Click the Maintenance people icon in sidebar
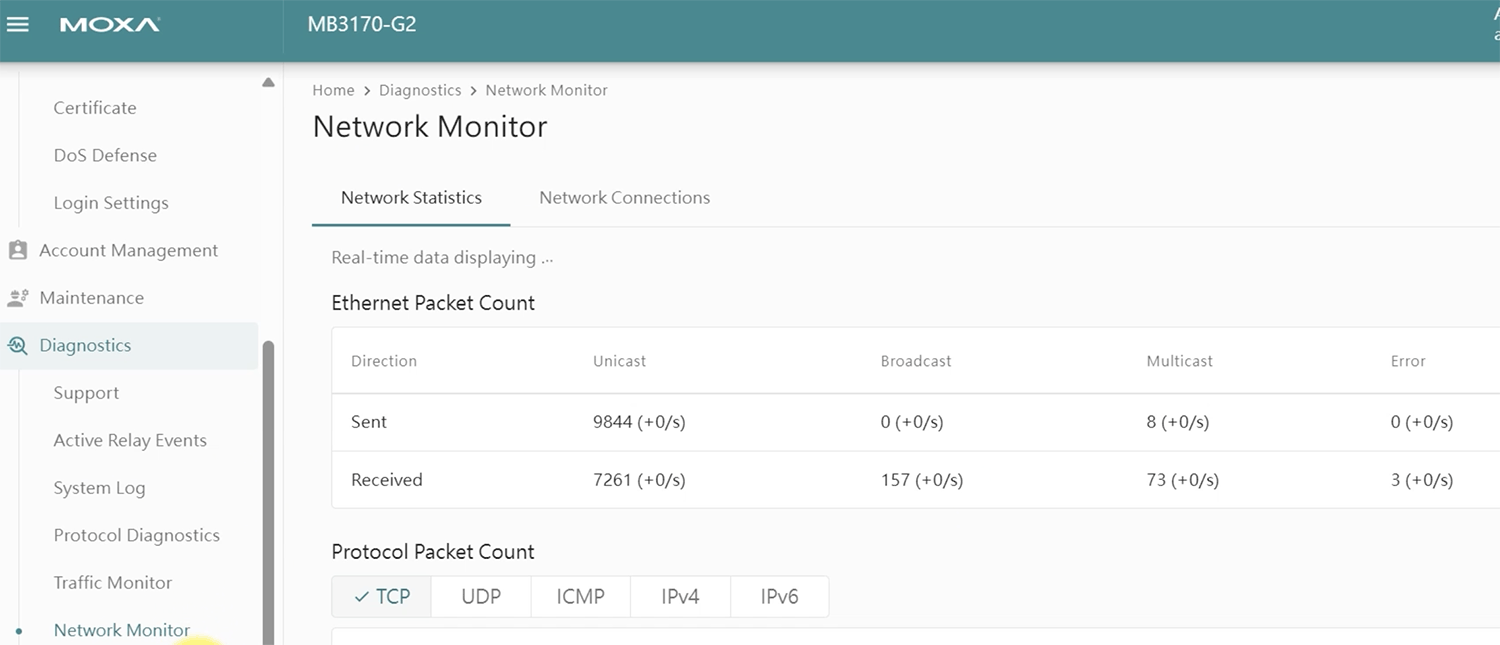The image size is (1500, 645). pos(18,297)
